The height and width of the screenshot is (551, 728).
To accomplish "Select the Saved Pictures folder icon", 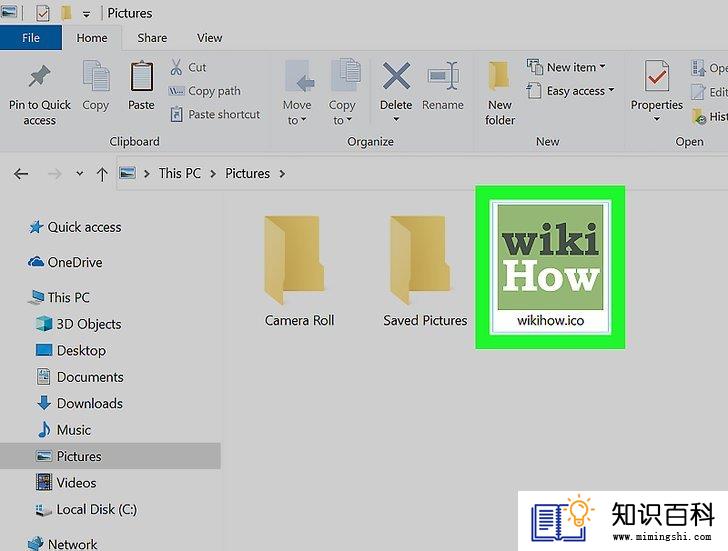I will [x=420, y=260].
